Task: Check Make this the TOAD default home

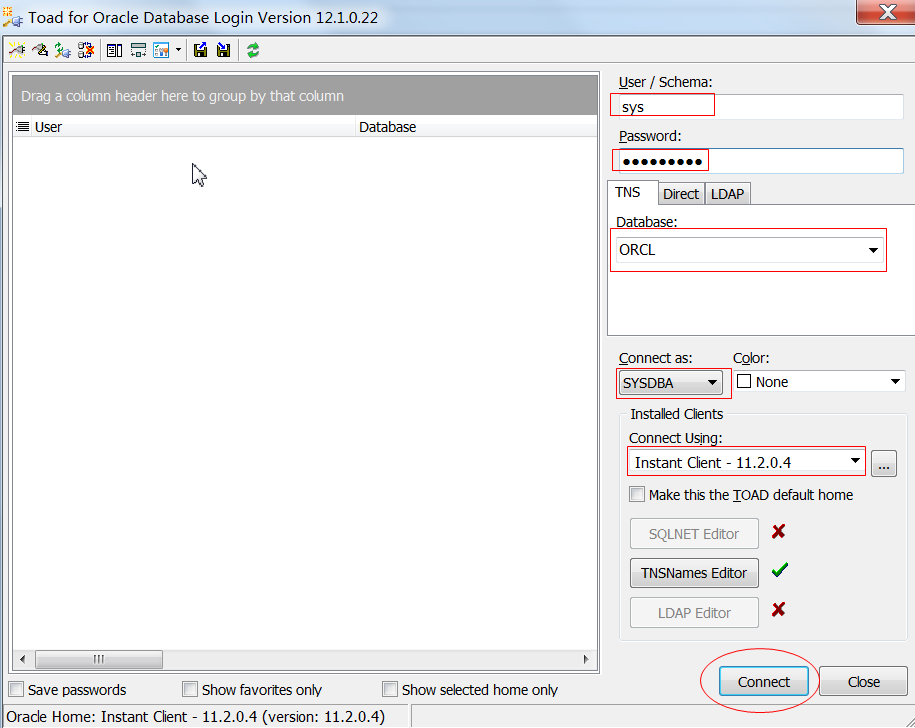Action: pyautogui.click(x=637, y=494)
